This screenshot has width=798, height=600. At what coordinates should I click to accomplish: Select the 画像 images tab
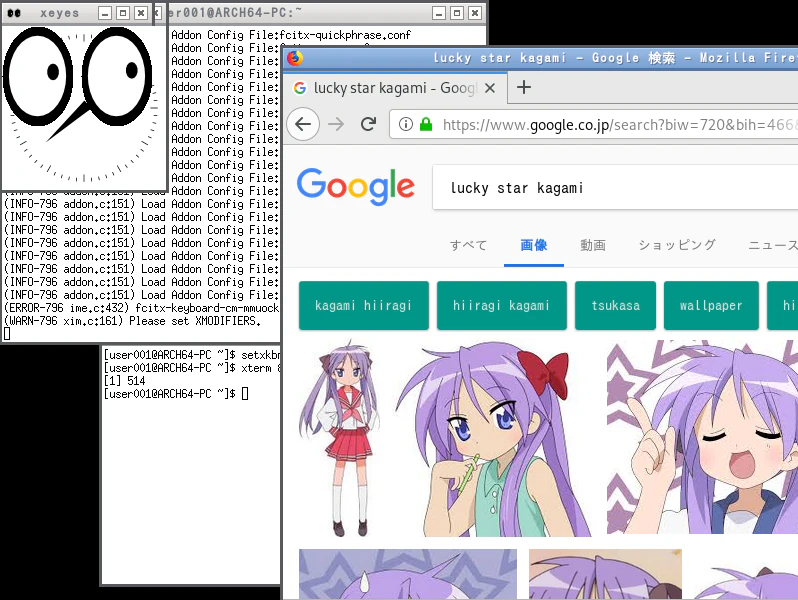tap(533, 245)
